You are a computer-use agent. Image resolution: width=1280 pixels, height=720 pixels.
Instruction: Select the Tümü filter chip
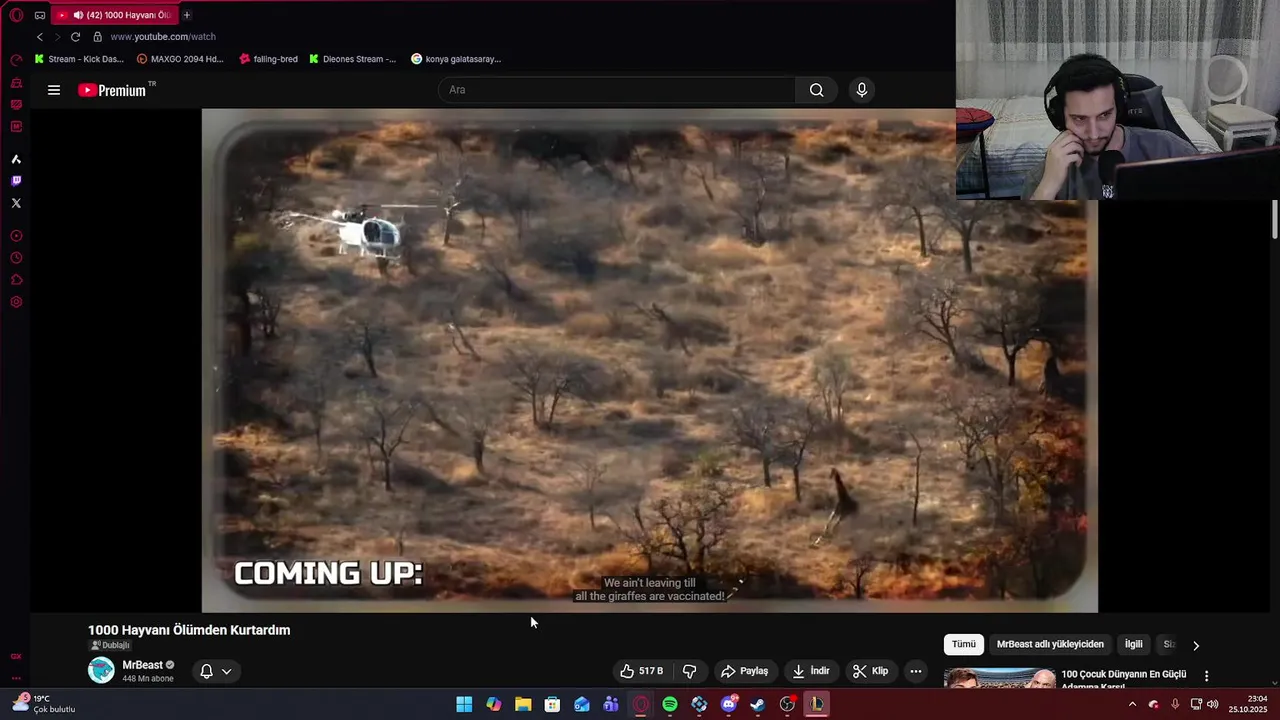point(964,645)
